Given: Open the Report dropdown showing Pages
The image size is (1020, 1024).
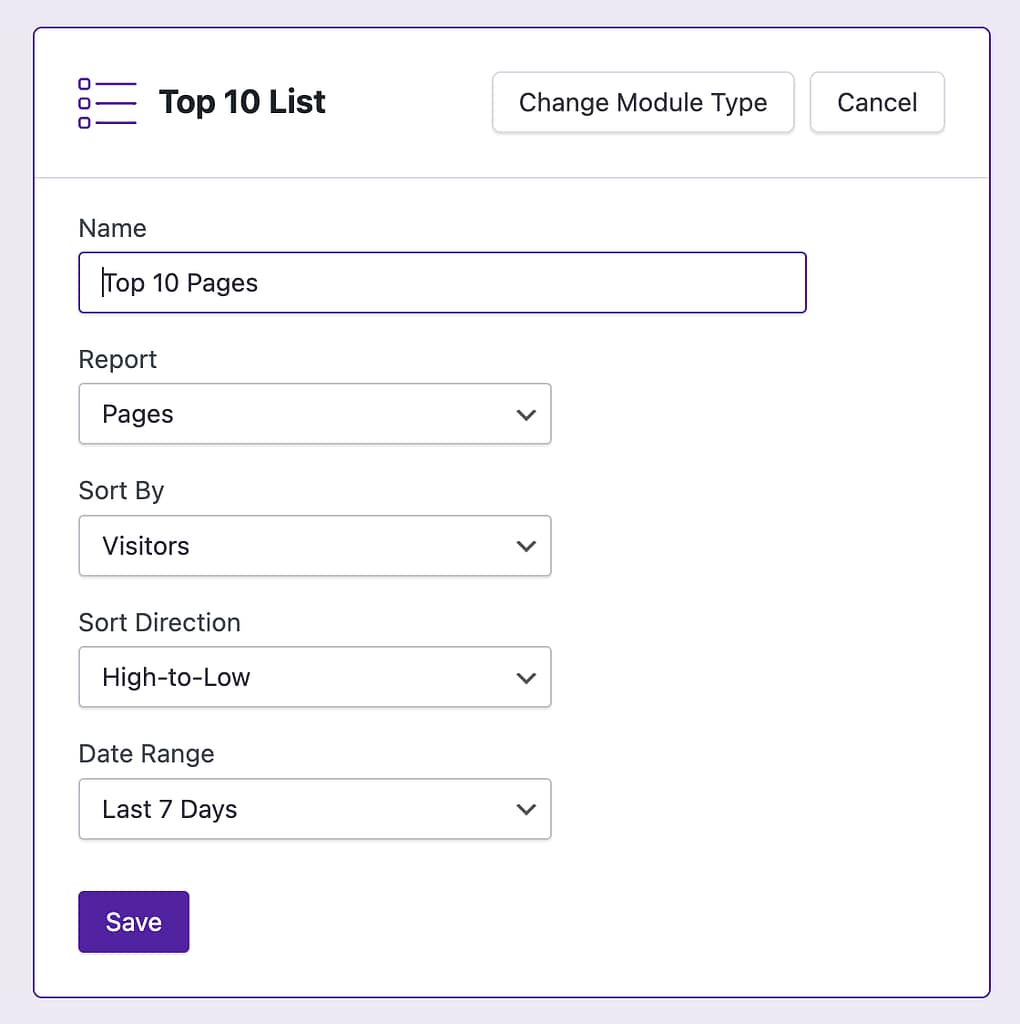Looking at the screenshot, I should 314,414.
